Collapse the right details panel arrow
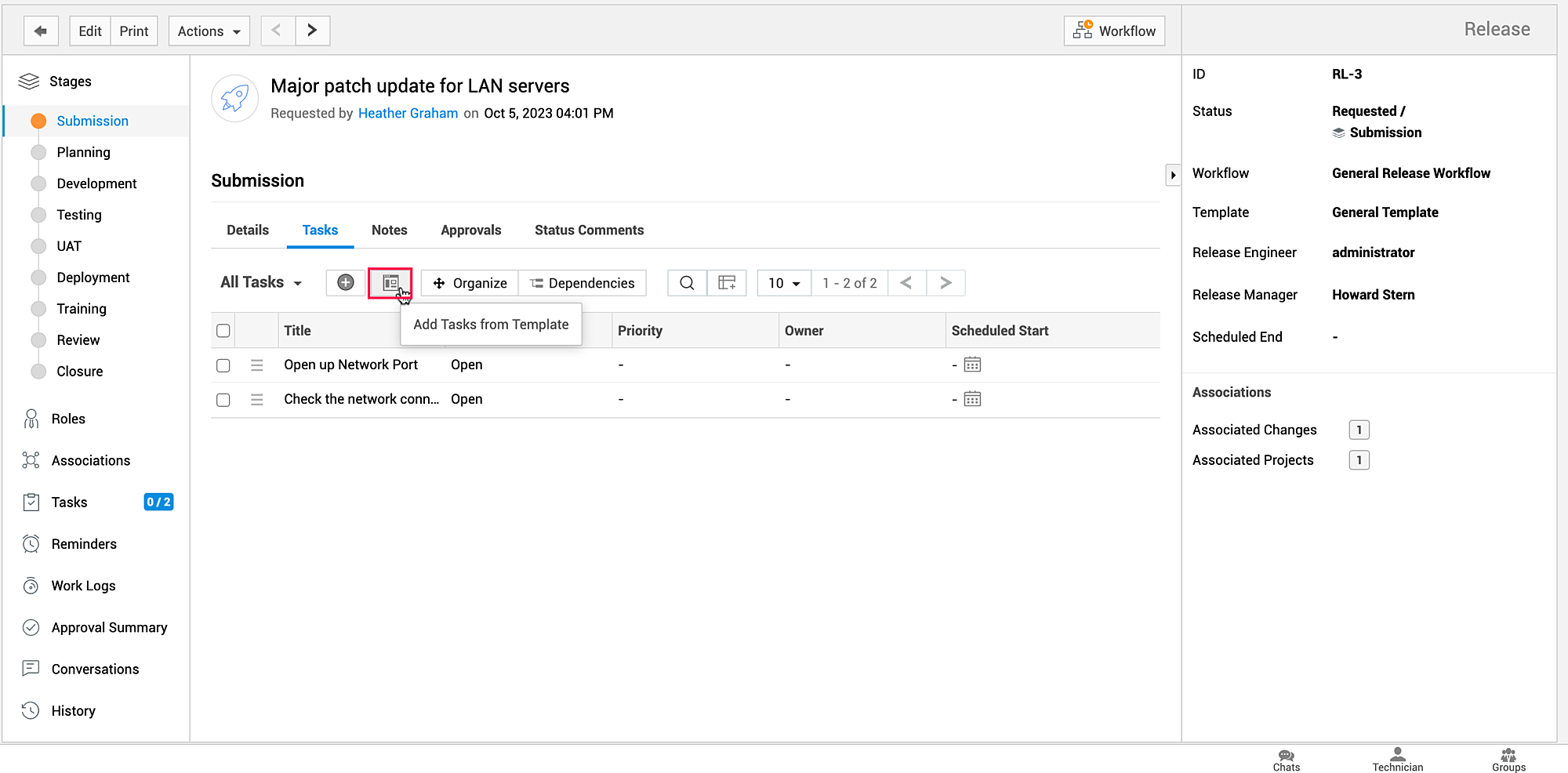 pyautogui.click(x=1173, y=175)
